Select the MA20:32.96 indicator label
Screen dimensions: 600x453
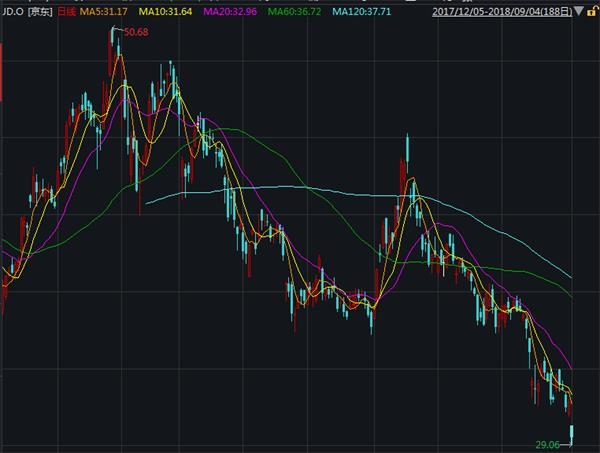point(230,12)
